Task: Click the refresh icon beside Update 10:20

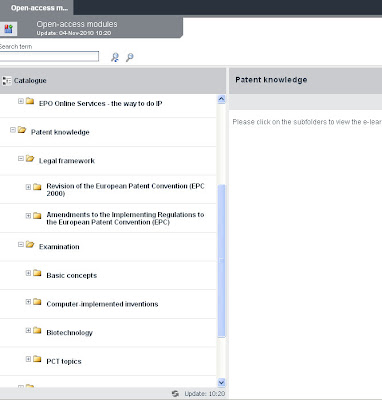Action: coord(175,394)
